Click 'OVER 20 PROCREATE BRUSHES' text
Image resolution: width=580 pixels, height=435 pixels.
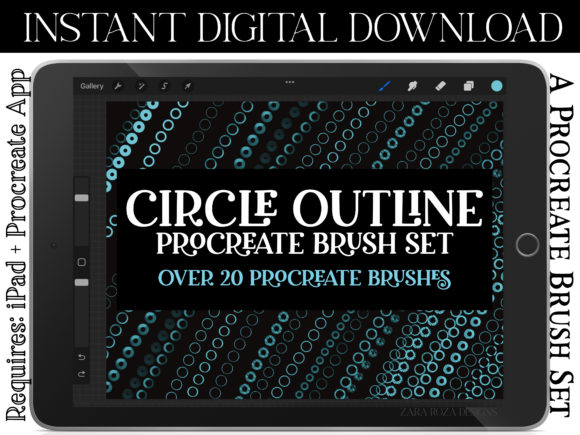304,278
